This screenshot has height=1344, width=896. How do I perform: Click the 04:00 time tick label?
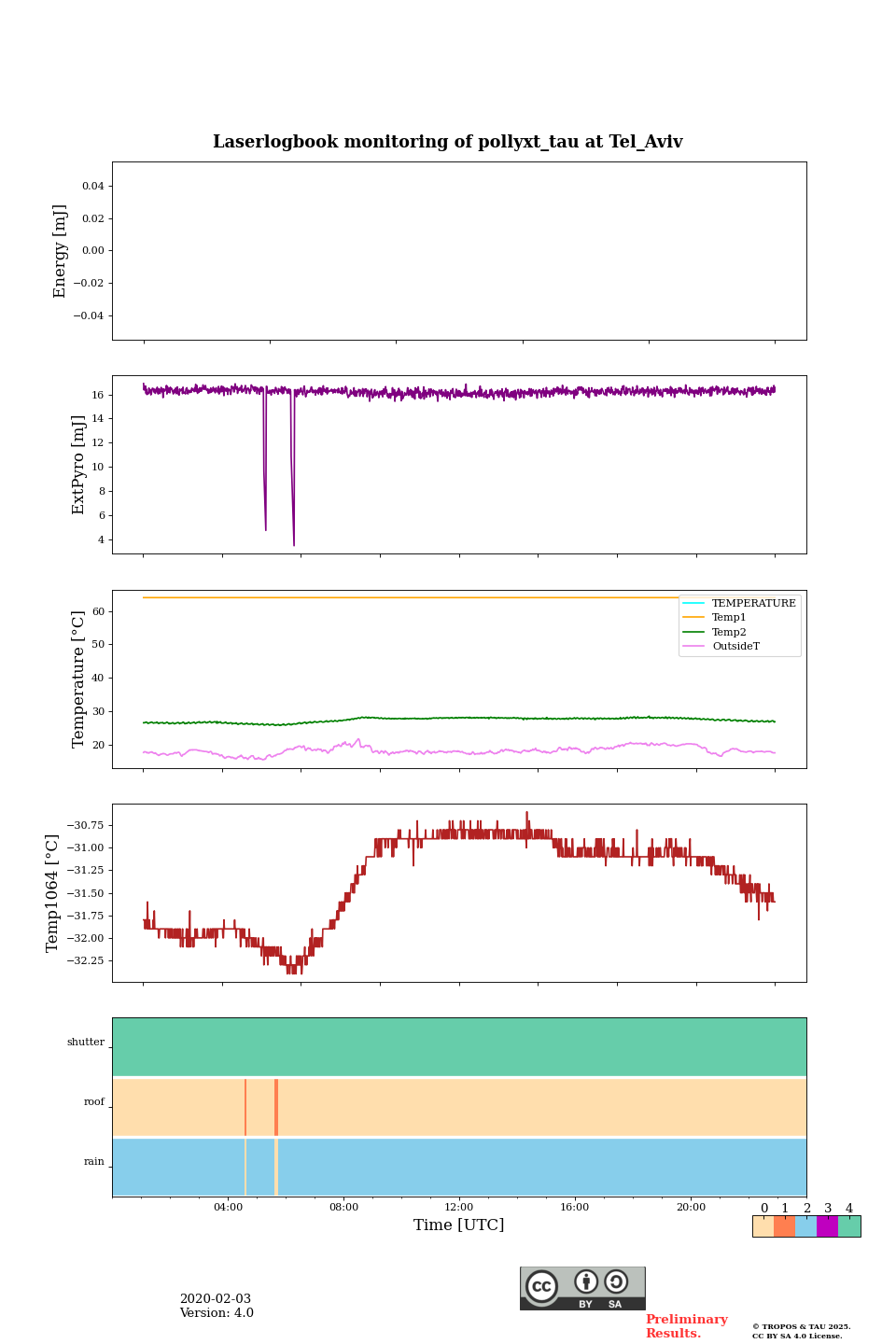click(228, 1208)
